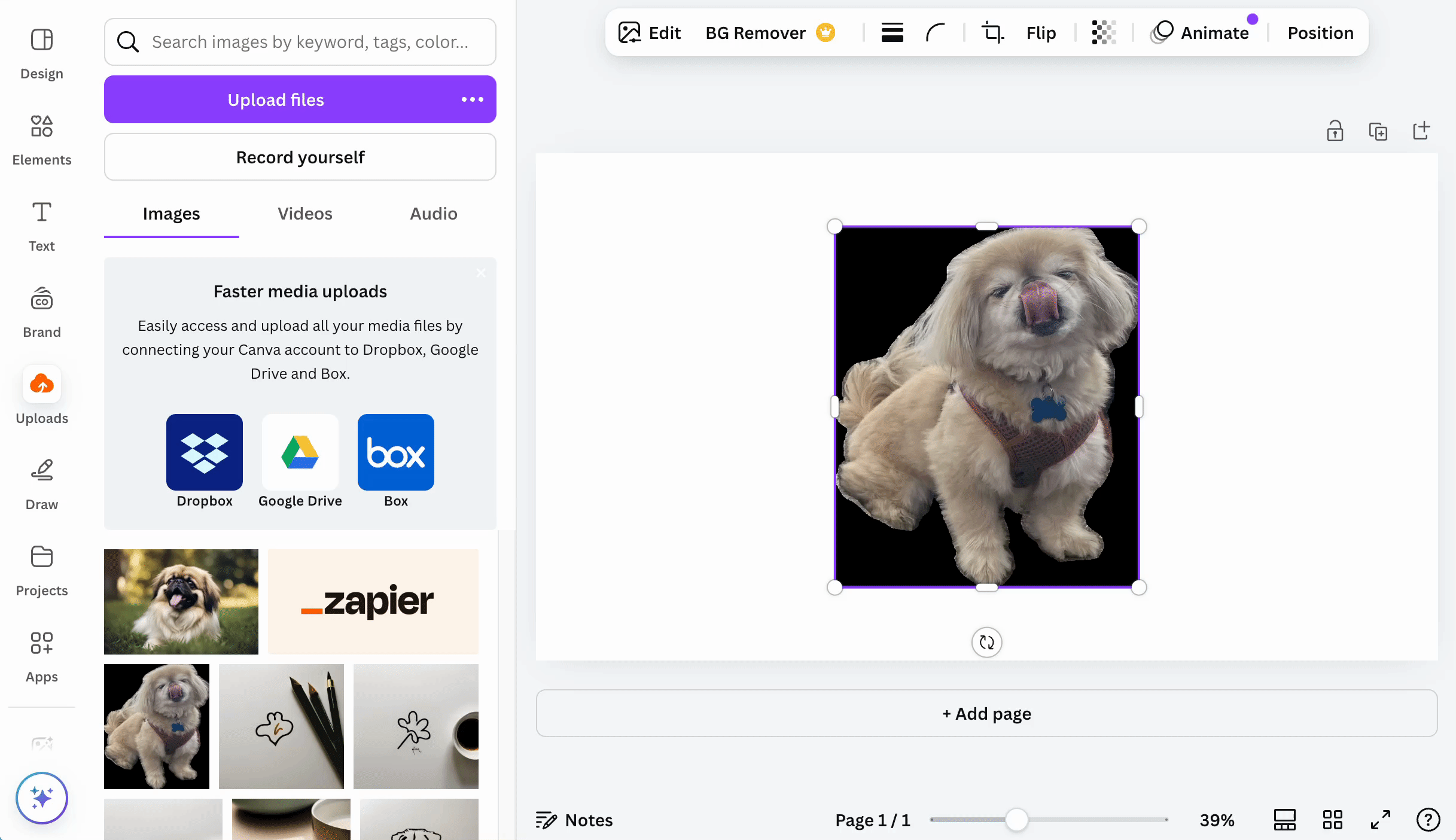Switch to the Images tab
Screen dimensions: 1456x840
(x=171, y=214)
